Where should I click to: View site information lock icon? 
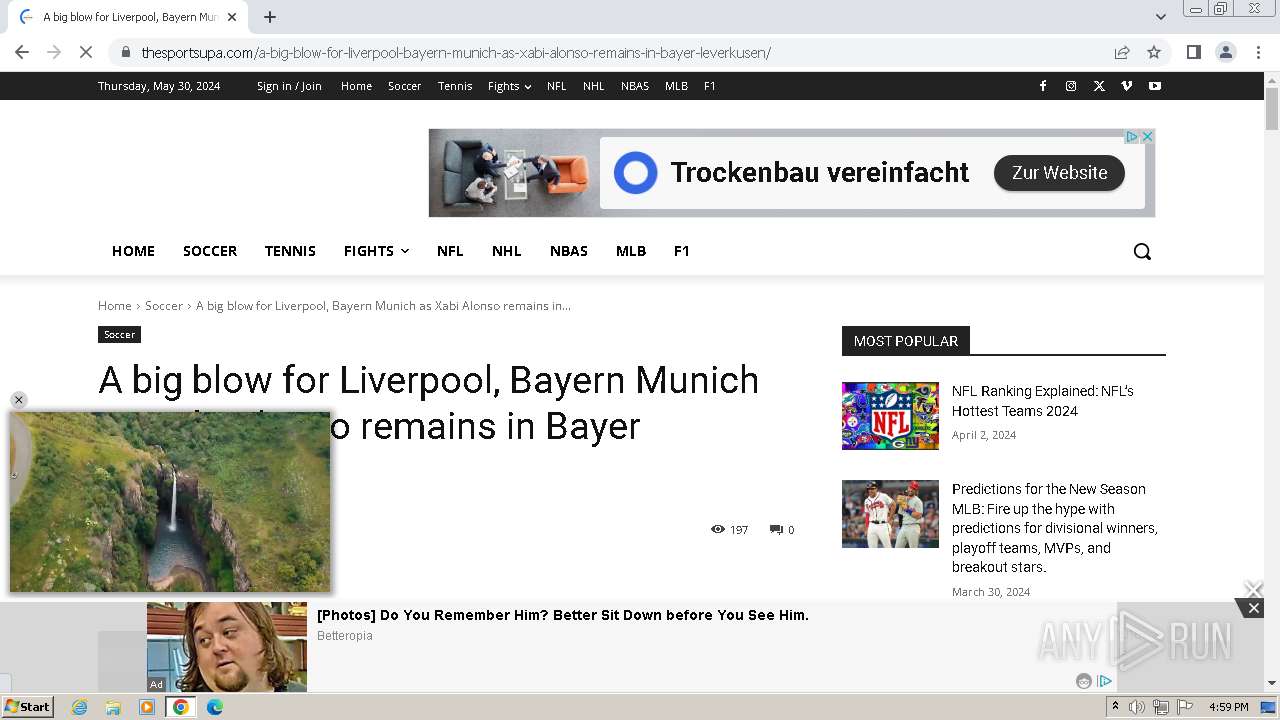[124, 52]
